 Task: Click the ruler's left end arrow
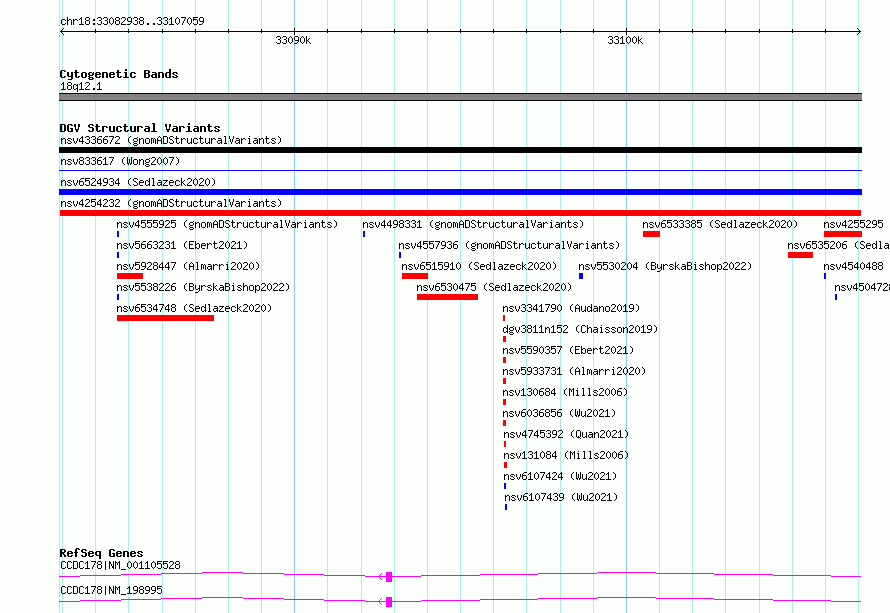pyautogui.click(x=62, y=32)
